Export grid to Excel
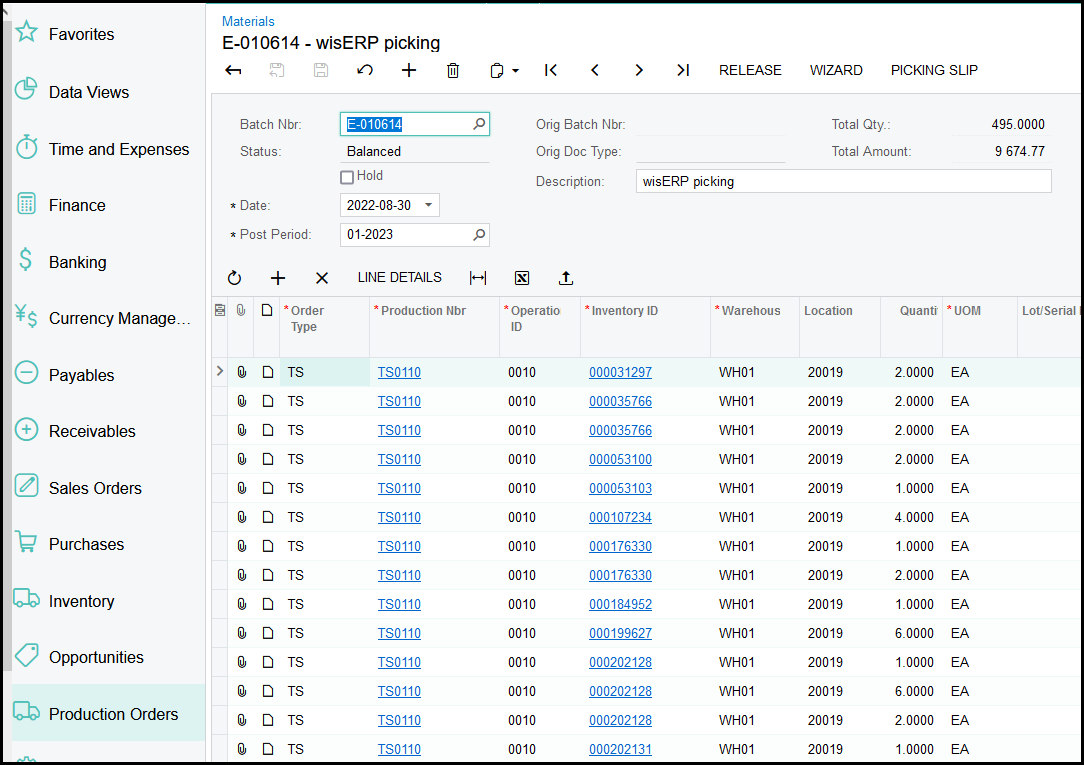1084x765 pixels. pos(522,278)
